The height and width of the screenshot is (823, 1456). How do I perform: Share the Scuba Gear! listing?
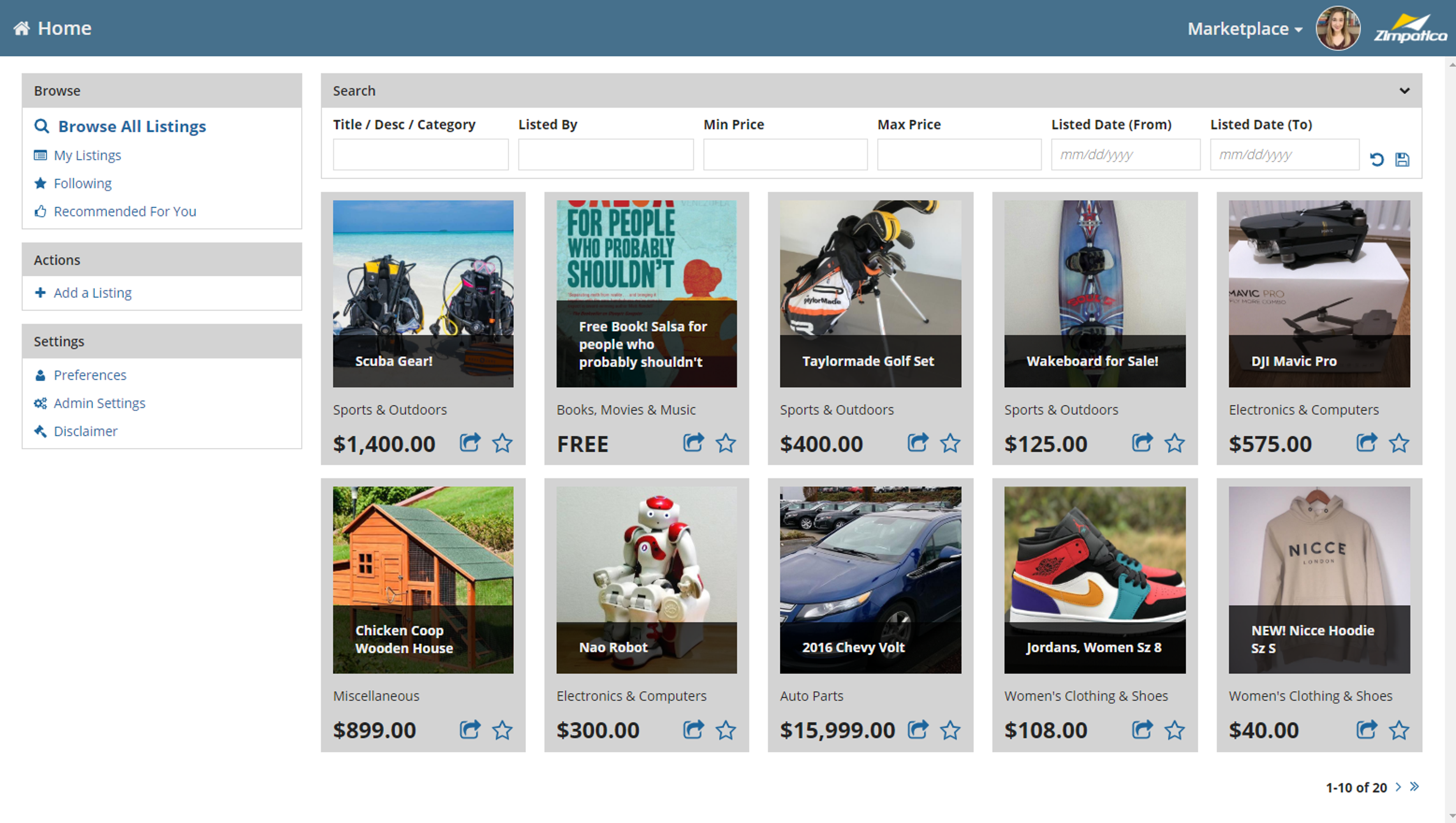470,443
